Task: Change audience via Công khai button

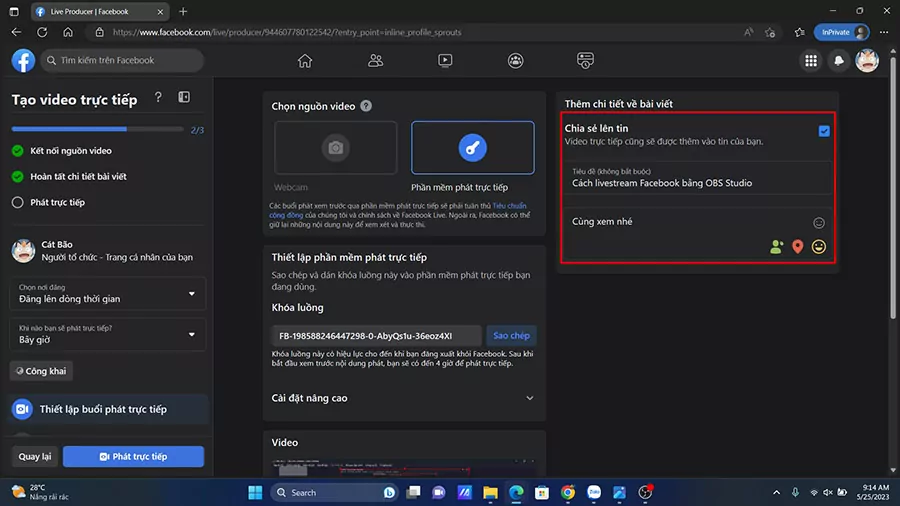Action: (41, 371)
